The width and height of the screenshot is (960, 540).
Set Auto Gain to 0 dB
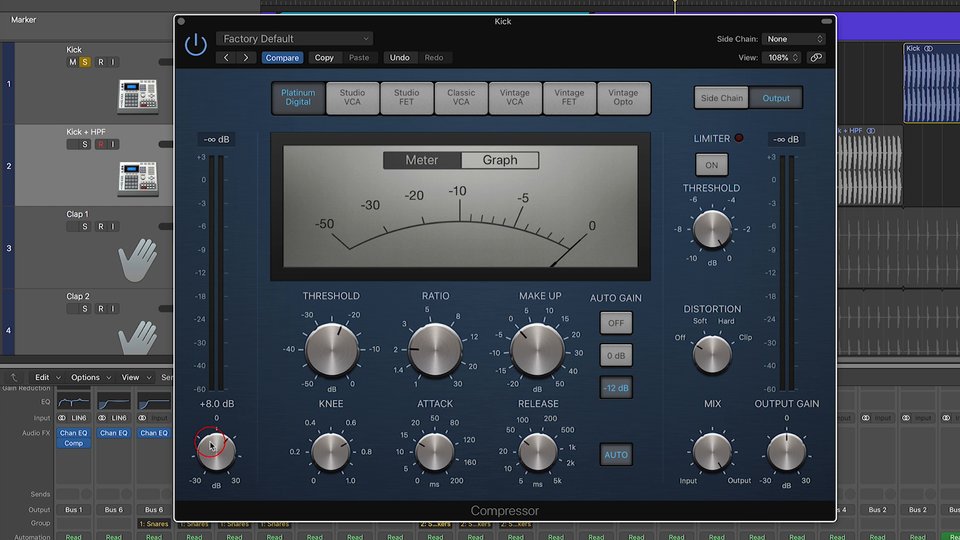pyautogui.click(x=616, y=356)
